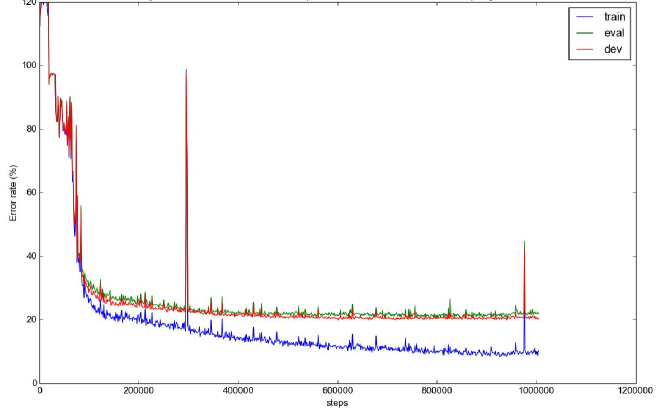Click the y-axis tick label 60
664x408 pixels.
pyautogui.click(x=31, y=192)
